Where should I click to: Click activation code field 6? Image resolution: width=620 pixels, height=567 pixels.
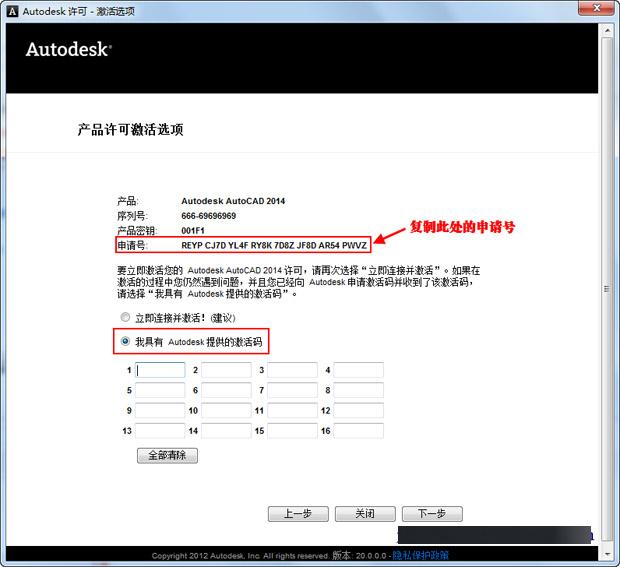[226, 390]
